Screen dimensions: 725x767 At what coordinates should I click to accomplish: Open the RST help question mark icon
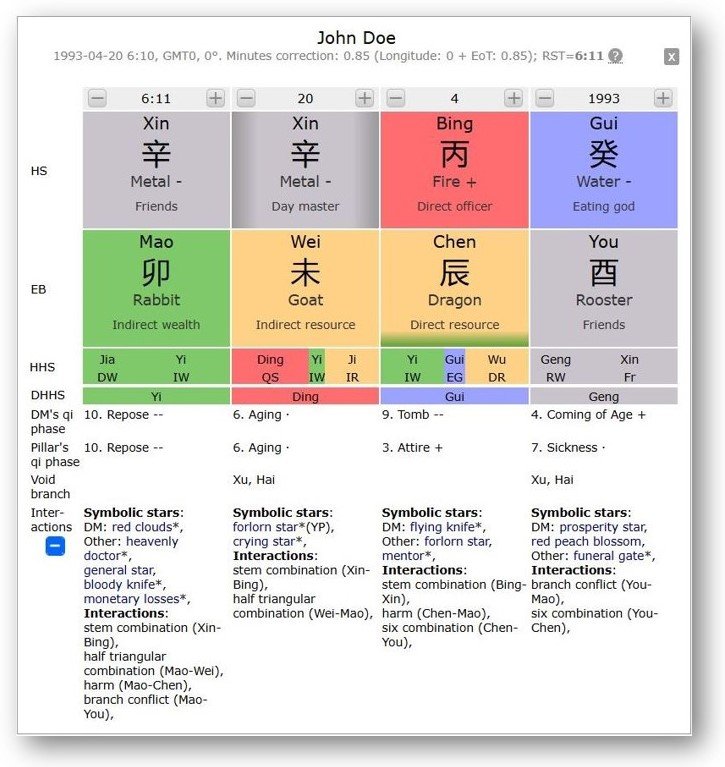[x=616, y=56]
